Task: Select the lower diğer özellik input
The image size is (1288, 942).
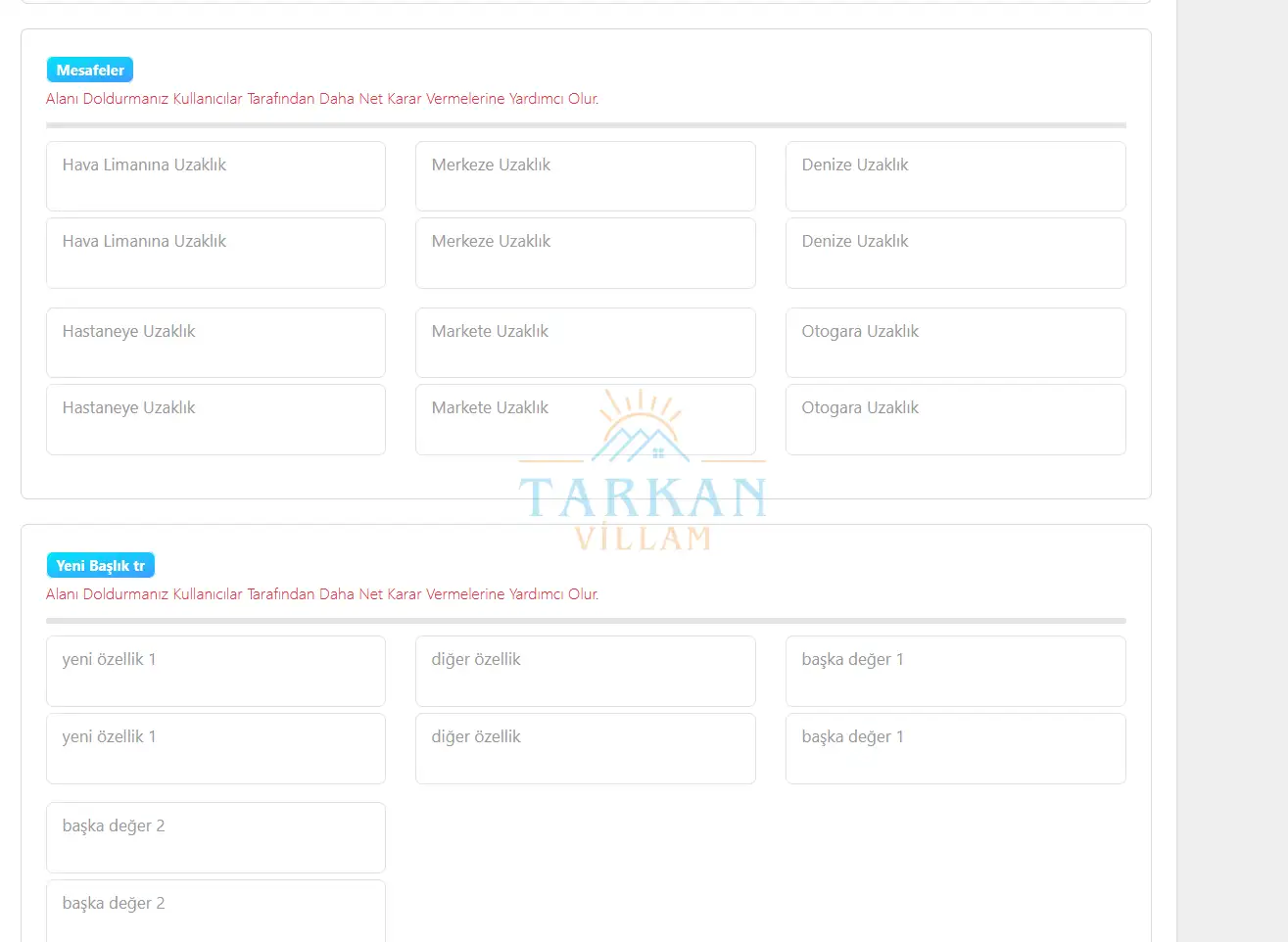Action: (x=585, y=748)
